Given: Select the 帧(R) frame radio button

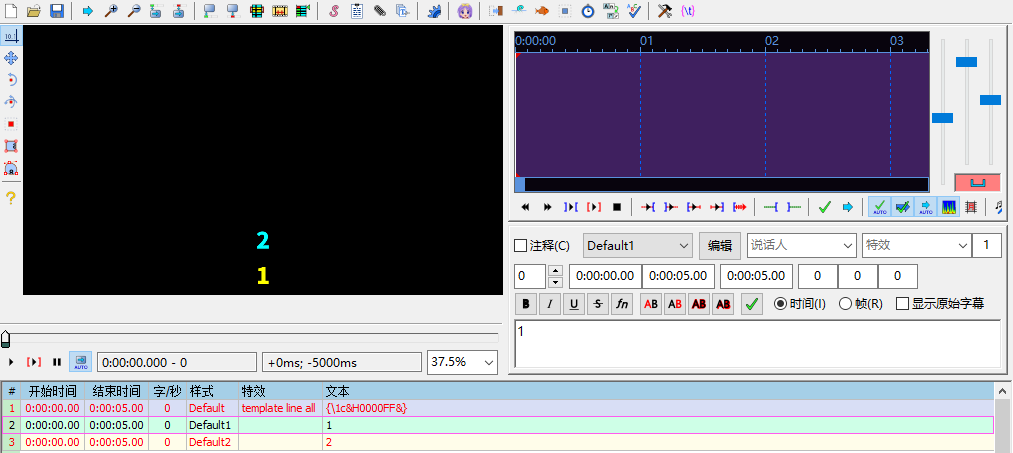Looking at the screenshot, I should tap(845, 304).
